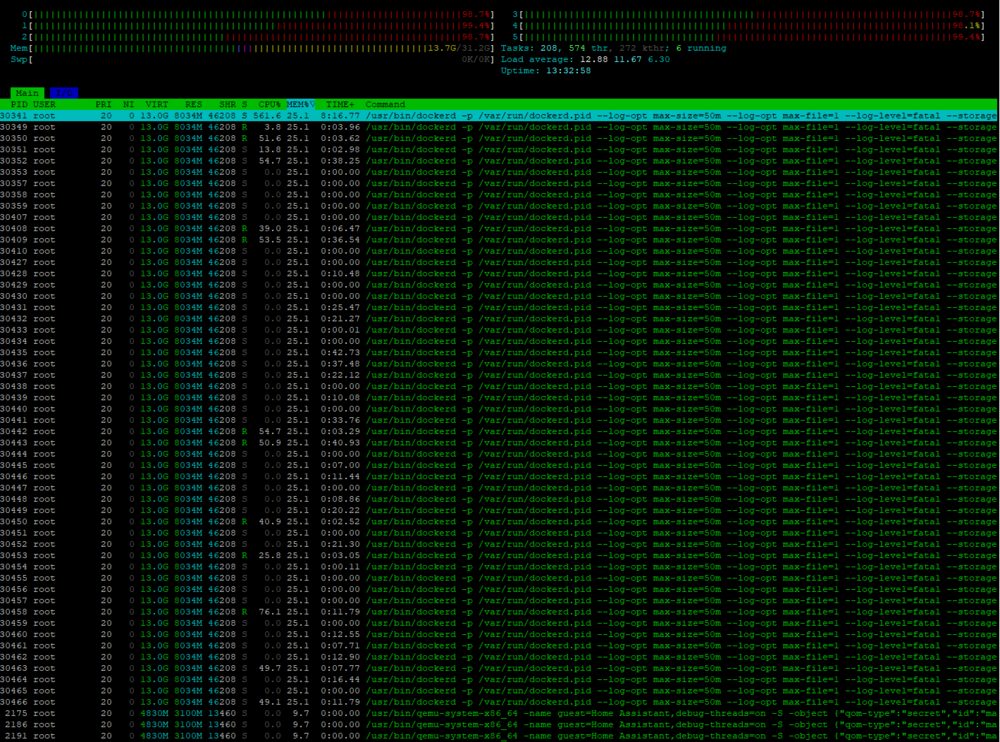Click the CPU 3 usage meter
1000x742 pixels.
749,15
